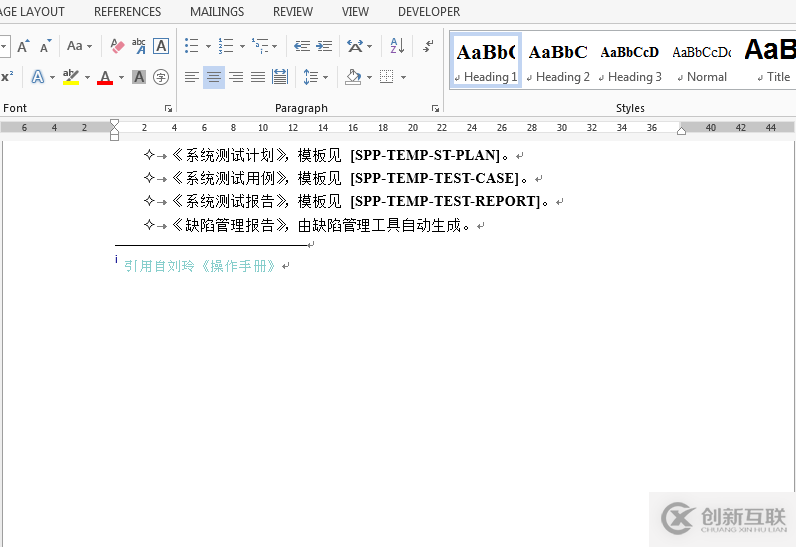Viewport: 796px width, 547px height.
Task: Click text [SPP-TEMP-TEST-CASE]
Action: 435,179
